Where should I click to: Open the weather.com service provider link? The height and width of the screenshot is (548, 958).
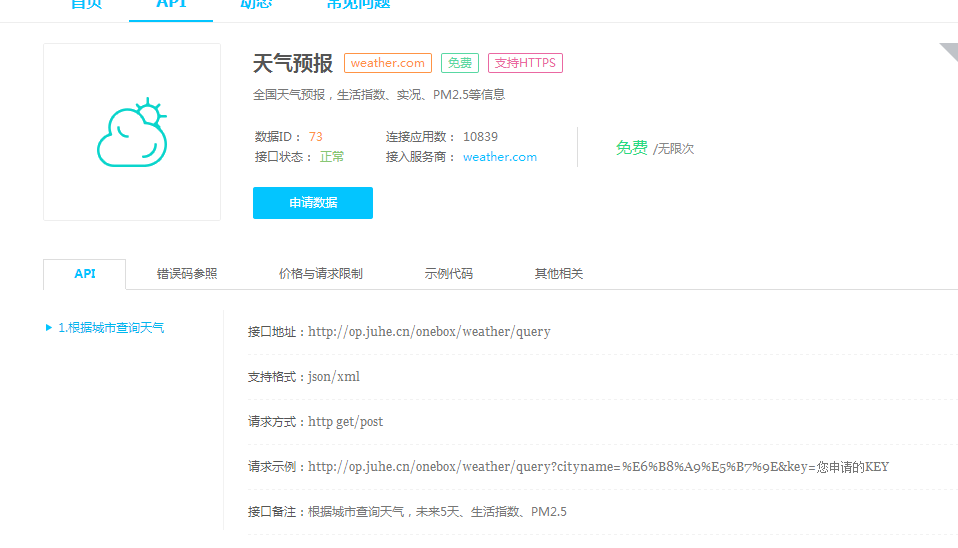[500, 157]
